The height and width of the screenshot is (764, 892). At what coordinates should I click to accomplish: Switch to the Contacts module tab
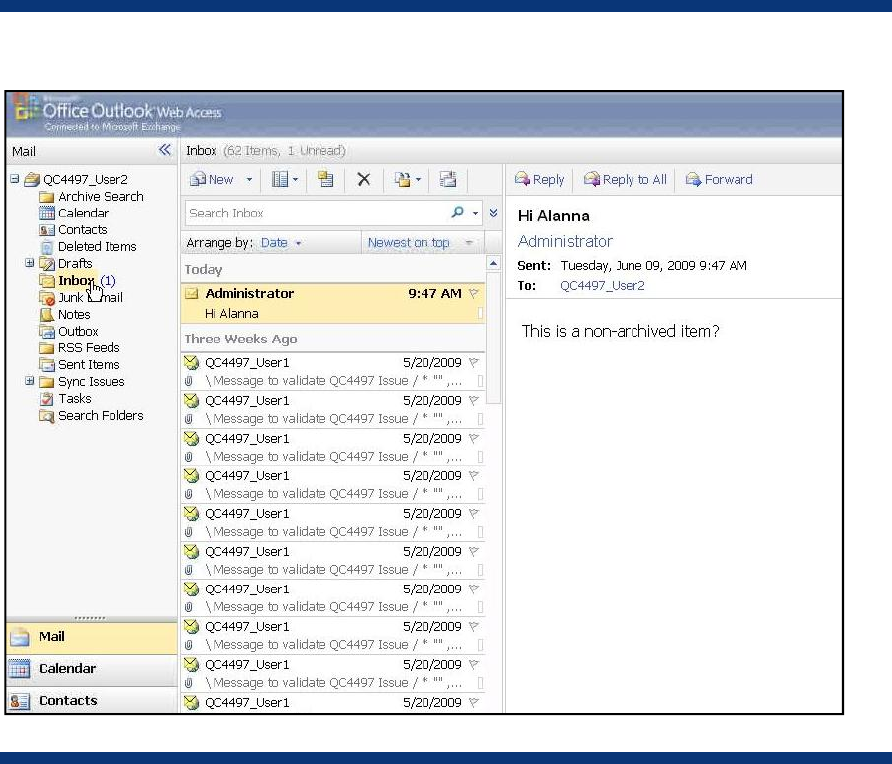point(92,701)
